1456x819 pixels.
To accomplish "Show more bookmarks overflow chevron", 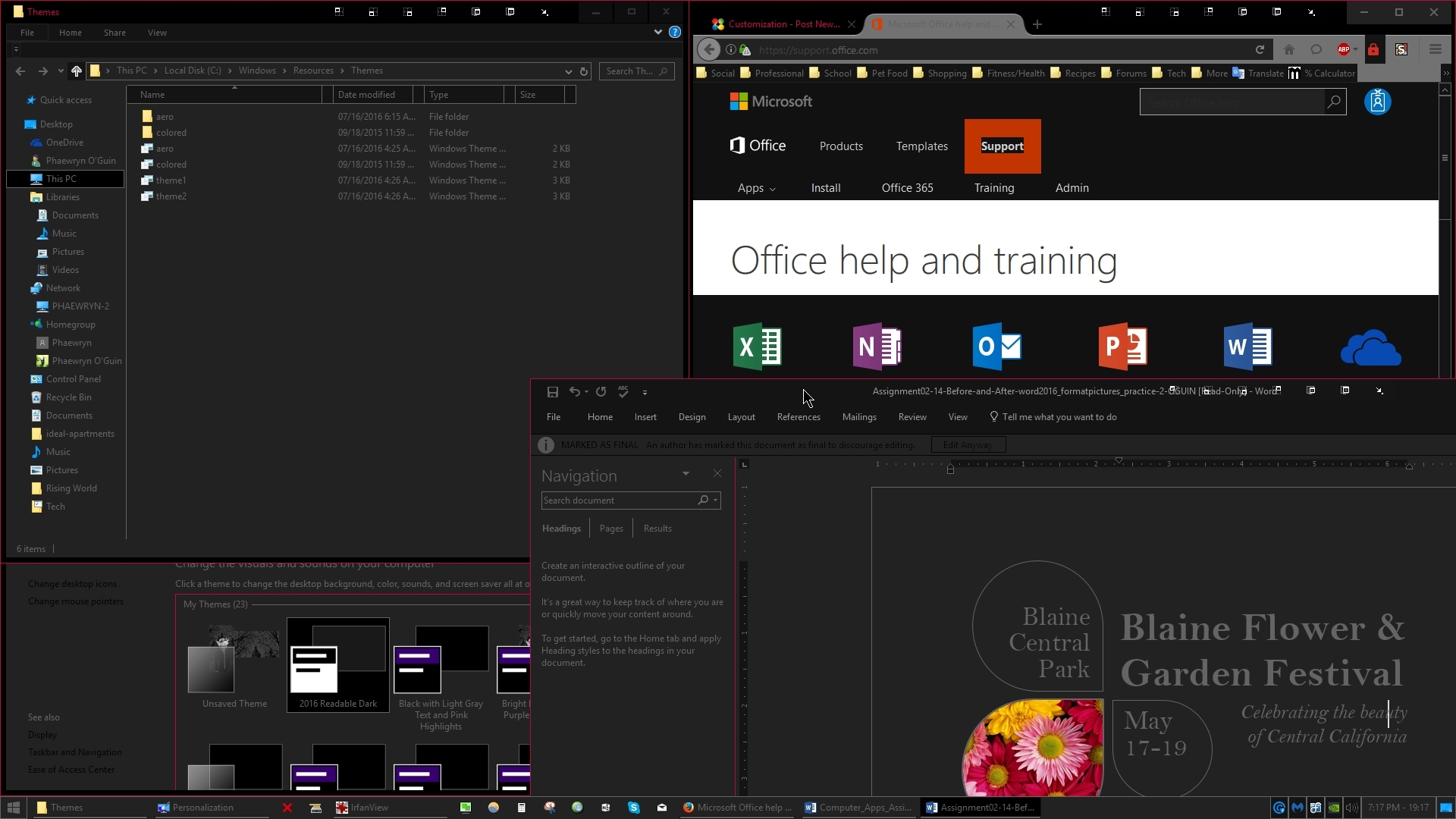I will [x=1445, y=74].
